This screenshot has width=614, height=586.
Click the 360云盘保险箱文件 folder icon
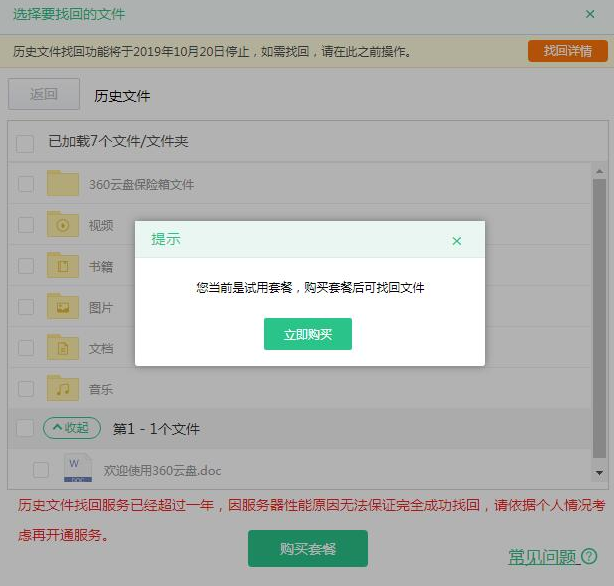(63, 183)
